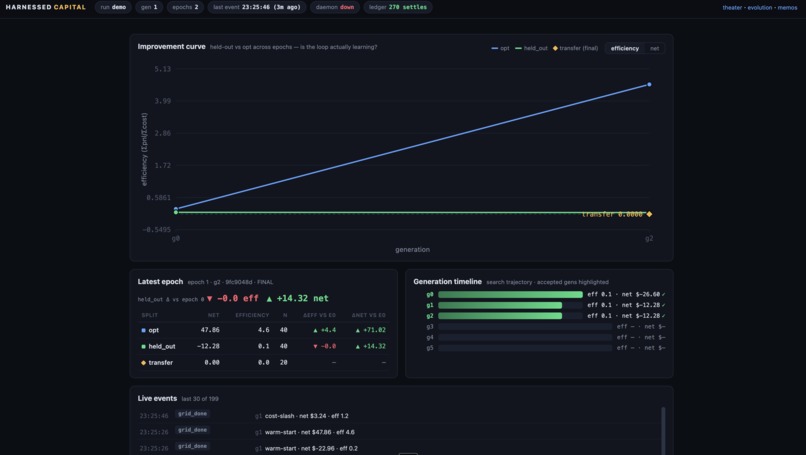Select the empty g3 generation row
The image size is (806, 455).
[x=545, y=326]
